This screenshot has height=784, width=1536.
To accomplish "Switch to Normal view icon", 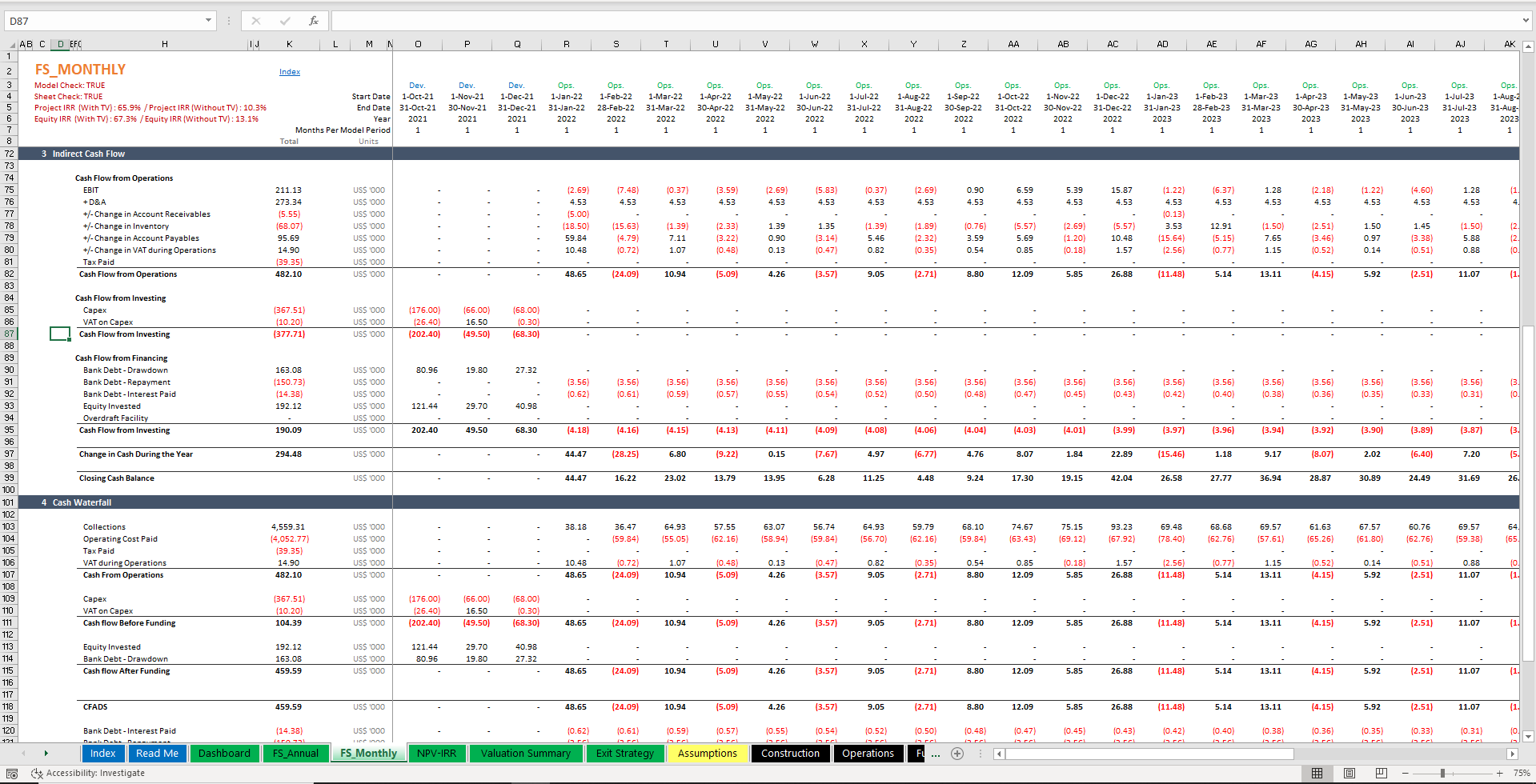I will pos(1317,774).
